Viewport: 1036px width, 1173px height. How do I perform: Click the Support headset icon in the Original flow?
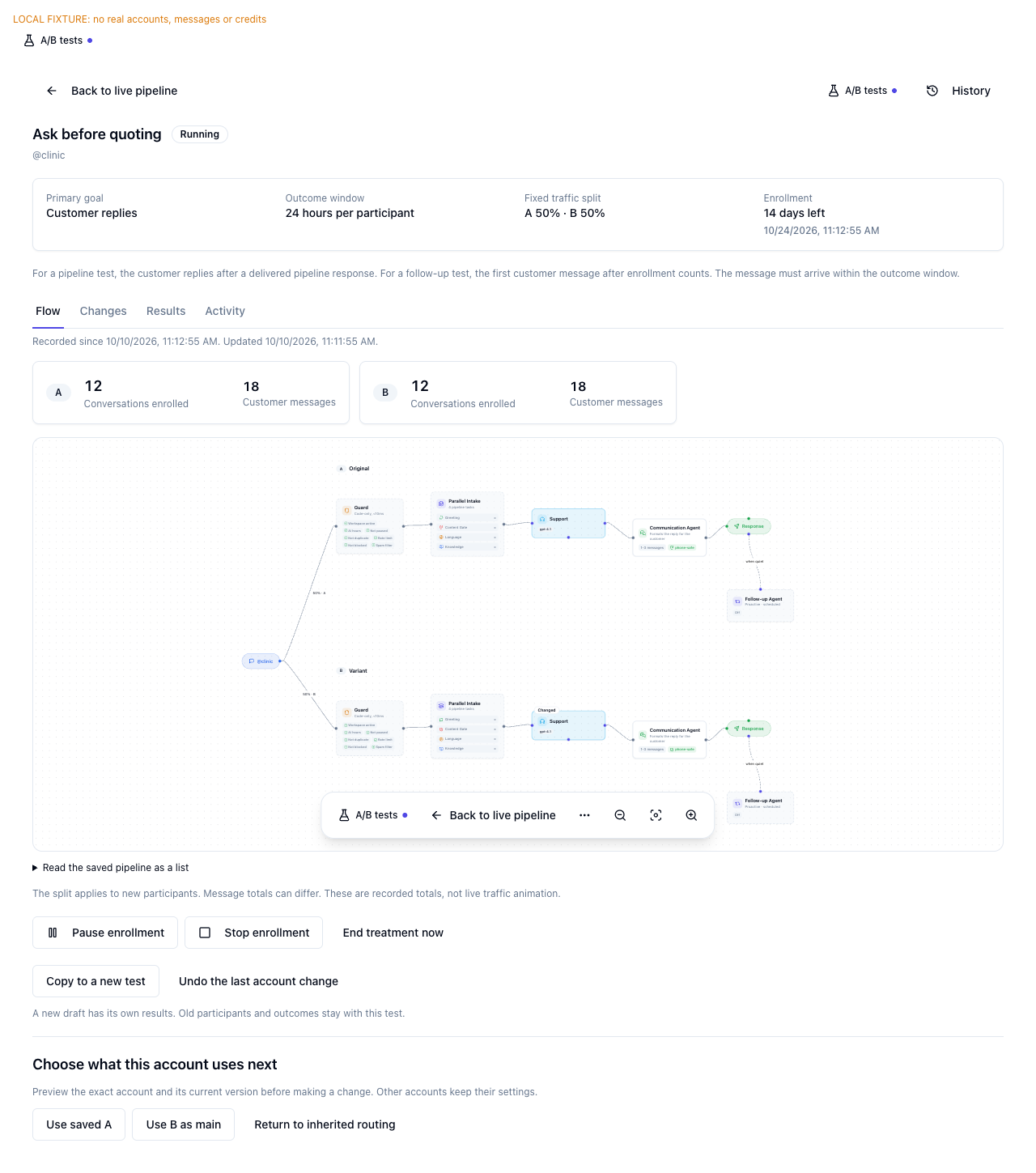542,519
